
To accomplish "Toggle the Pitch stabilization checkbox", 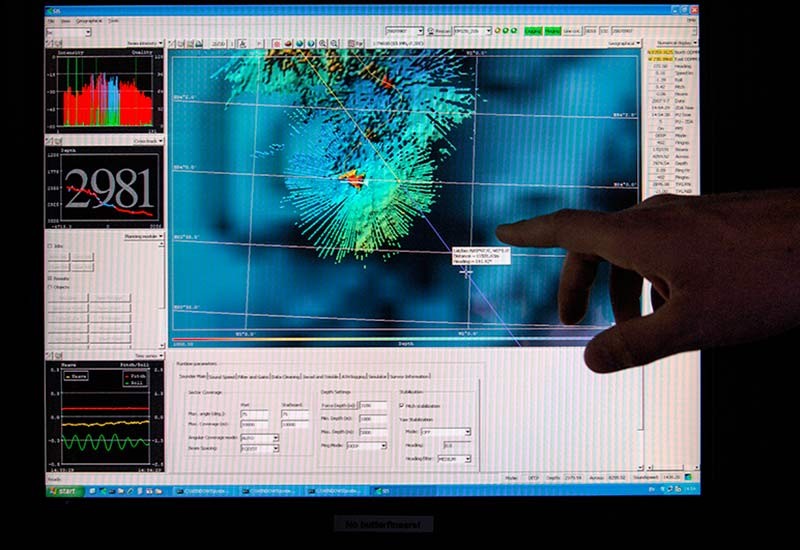I will click(402, 405).
